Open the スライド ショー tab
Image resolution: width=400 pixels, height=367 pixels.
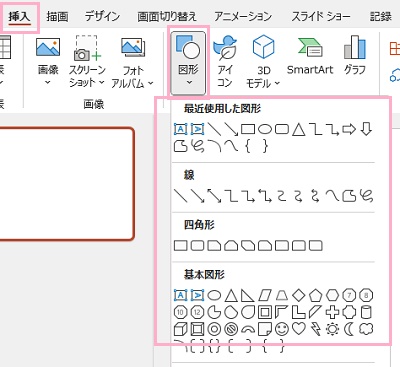tap(321, 16)
